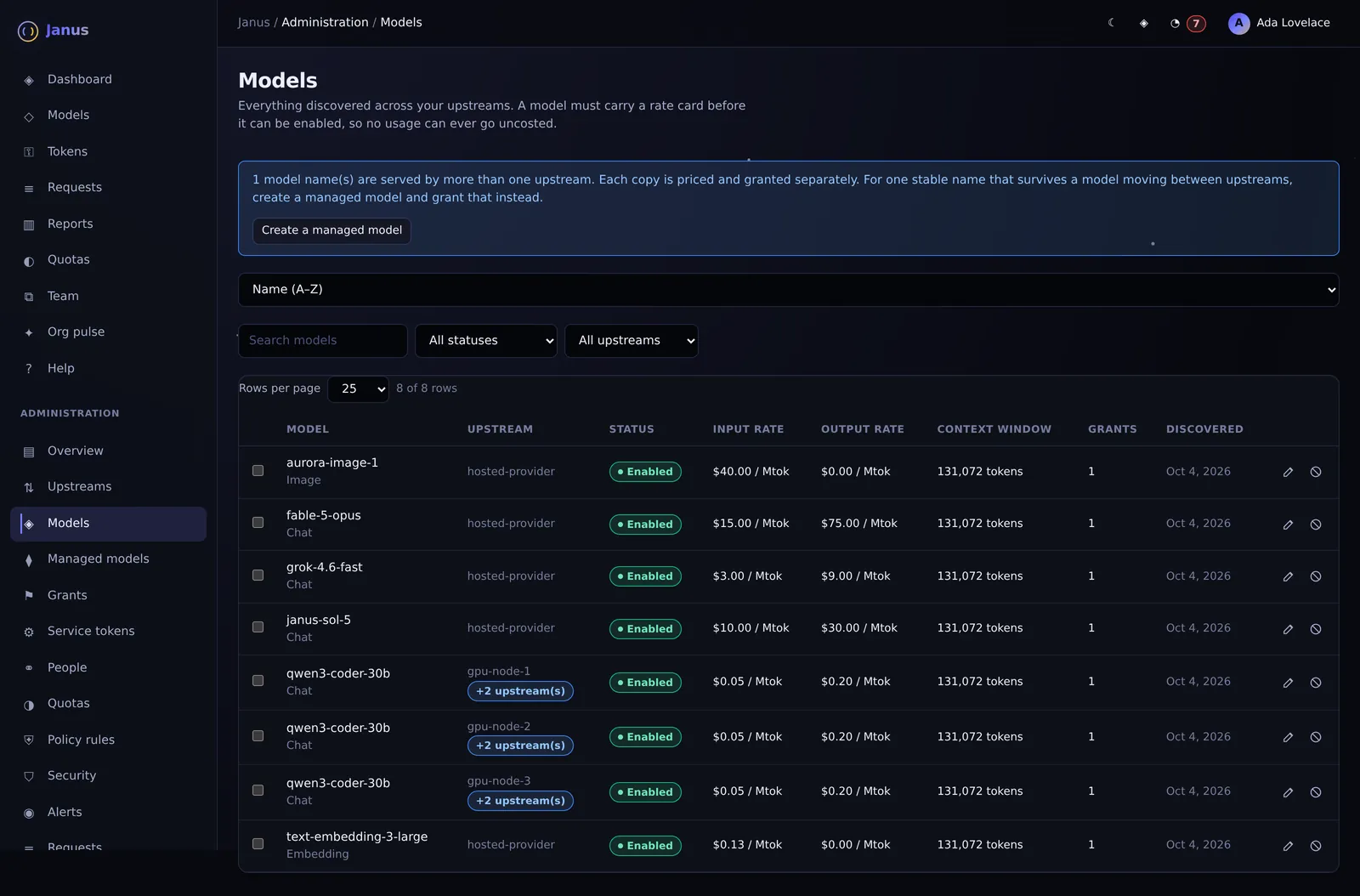This screenshot has height=896, width=1360.
Task: Open the pie-chart icon with badge 7
Action: (x=1187, y=23)
